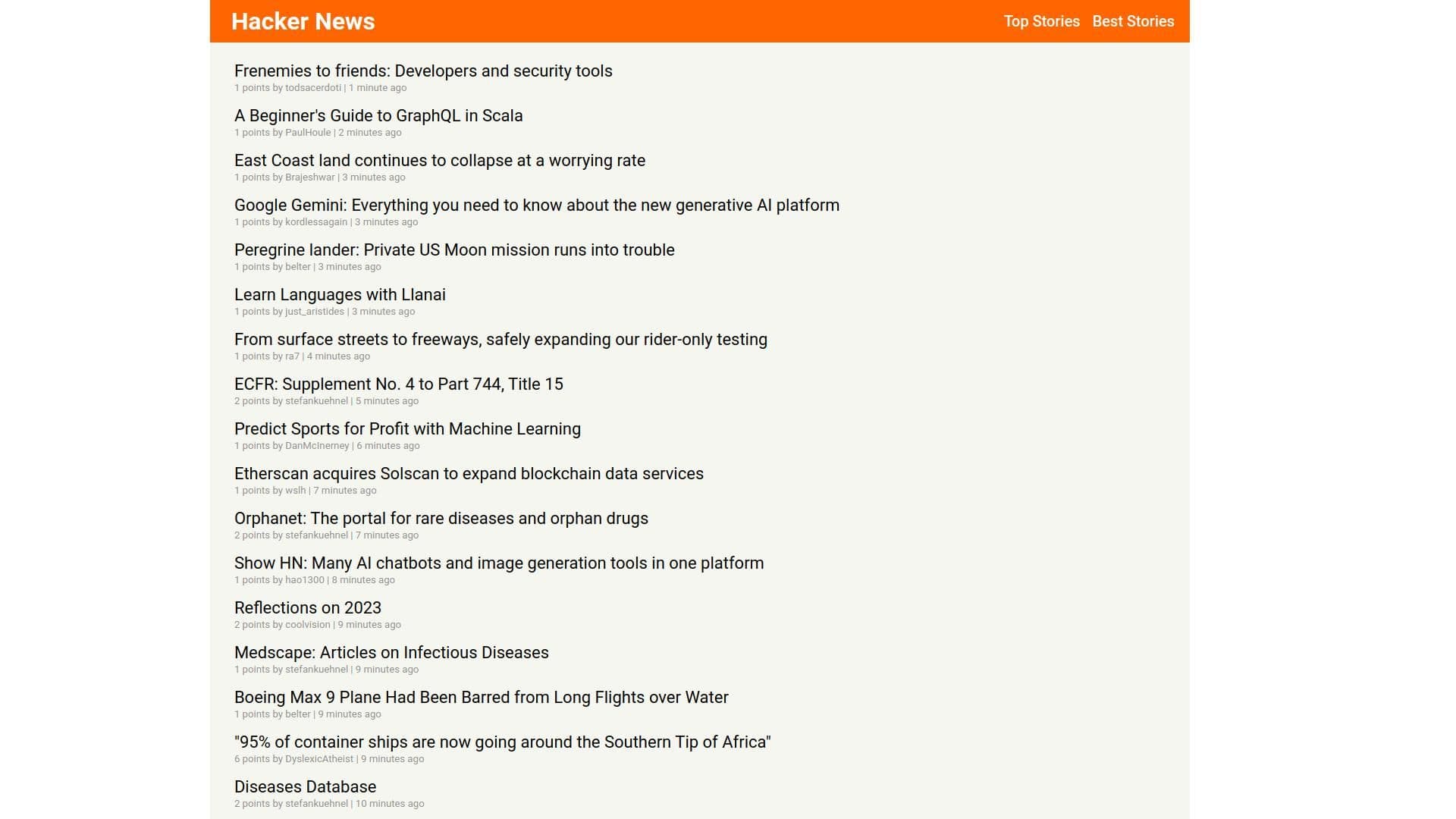
Task: Open the Google Gemini AI platform article
Action: click(x=536, y=205)
